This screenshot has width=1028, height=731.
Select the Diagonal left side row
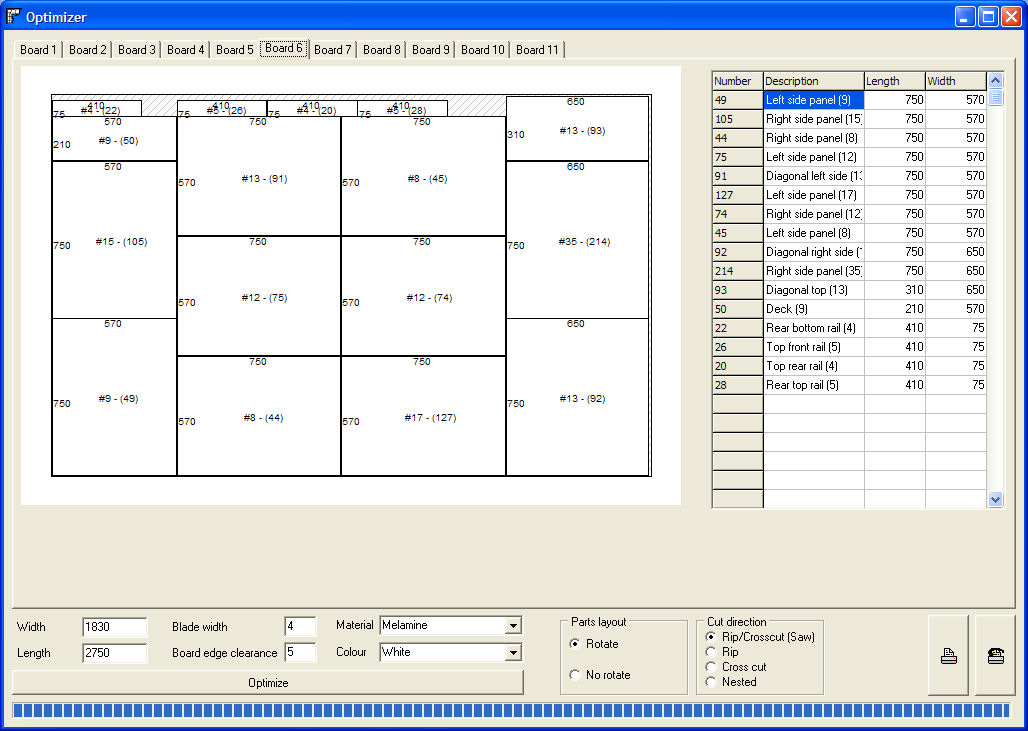848,176
